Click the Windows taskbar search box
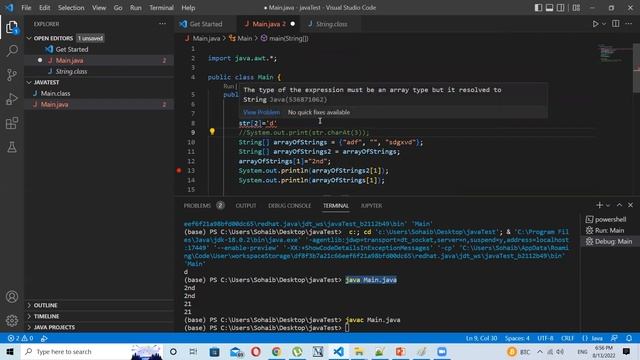This screenshot has height=360, width=640. pyautogui.click(x=91, y=351)
